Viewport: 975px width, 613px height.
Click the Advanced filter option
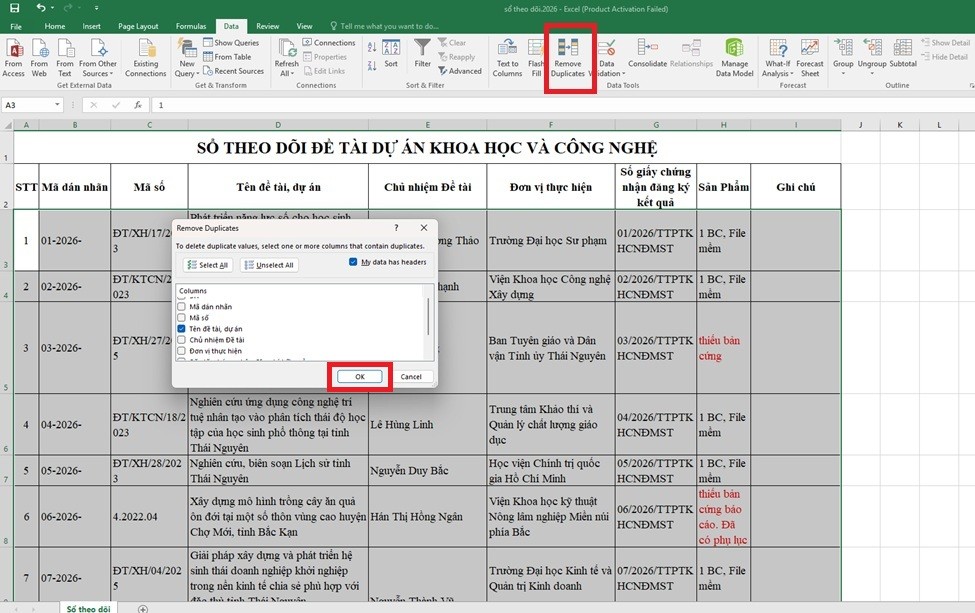pos(460,71)
